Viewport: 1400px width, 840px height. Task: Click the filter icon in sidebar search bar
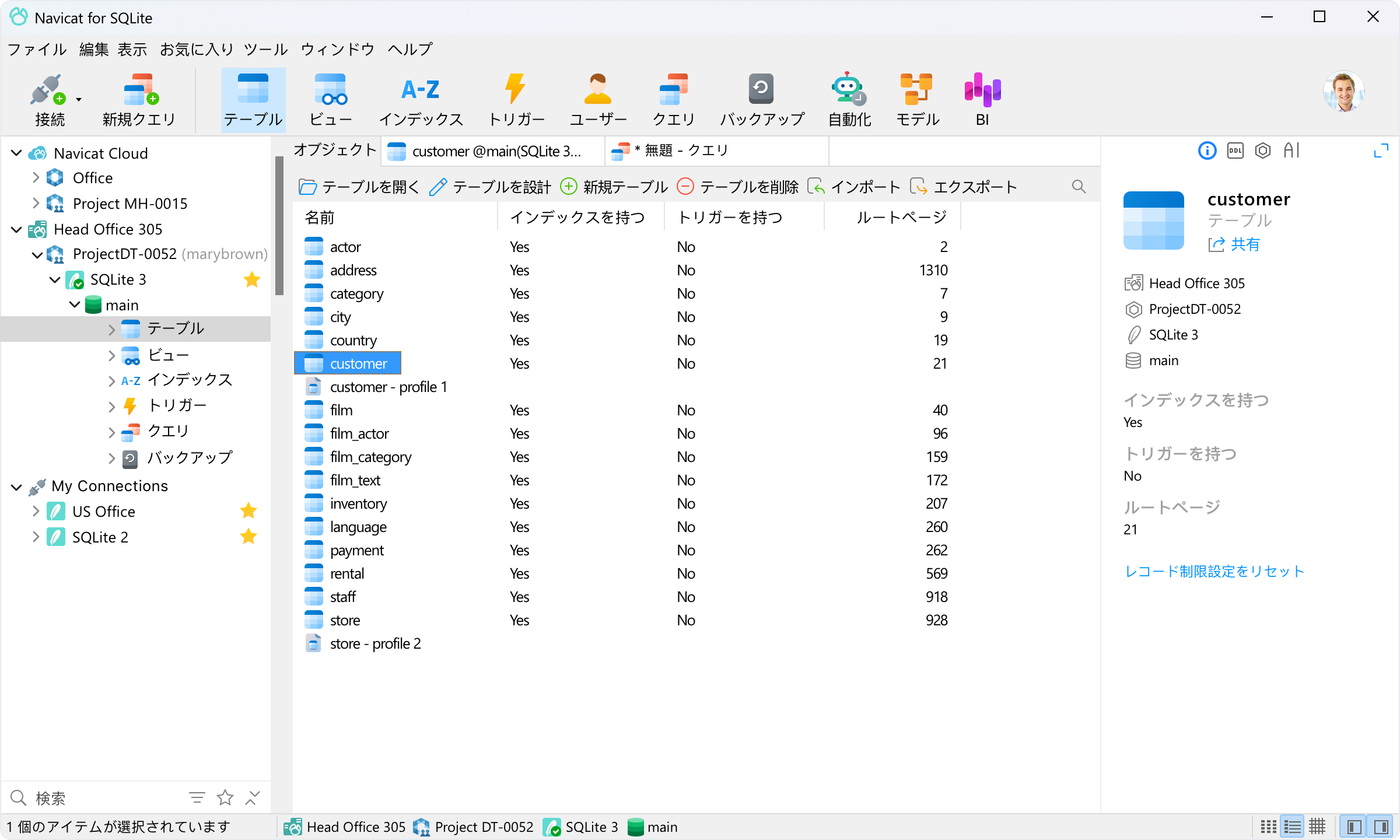point(197,797)
